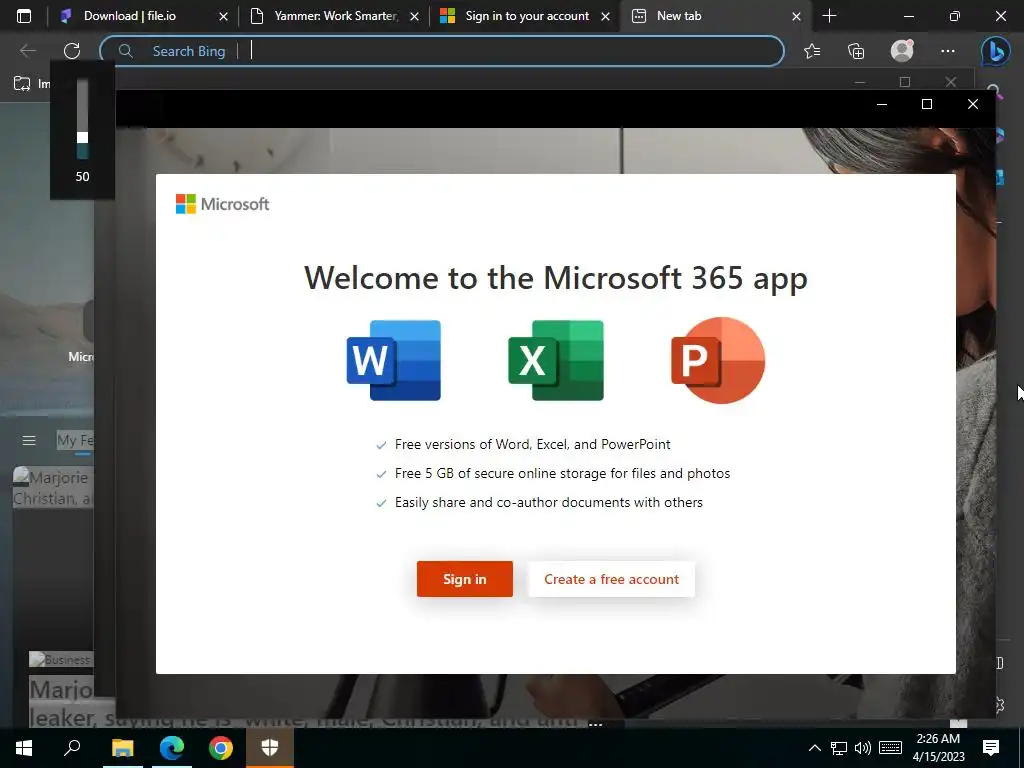Select the My Feed tab
This screenshot has width=1024, height=768.
tap(75, 440)
